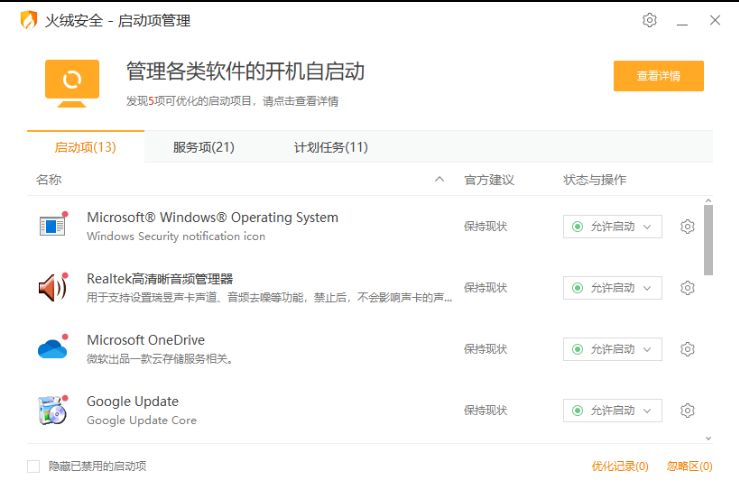This screenshot has height=488, width=739.
Task: Click the 发现5项可优化的启动项目 notice text
Action: 232,101
